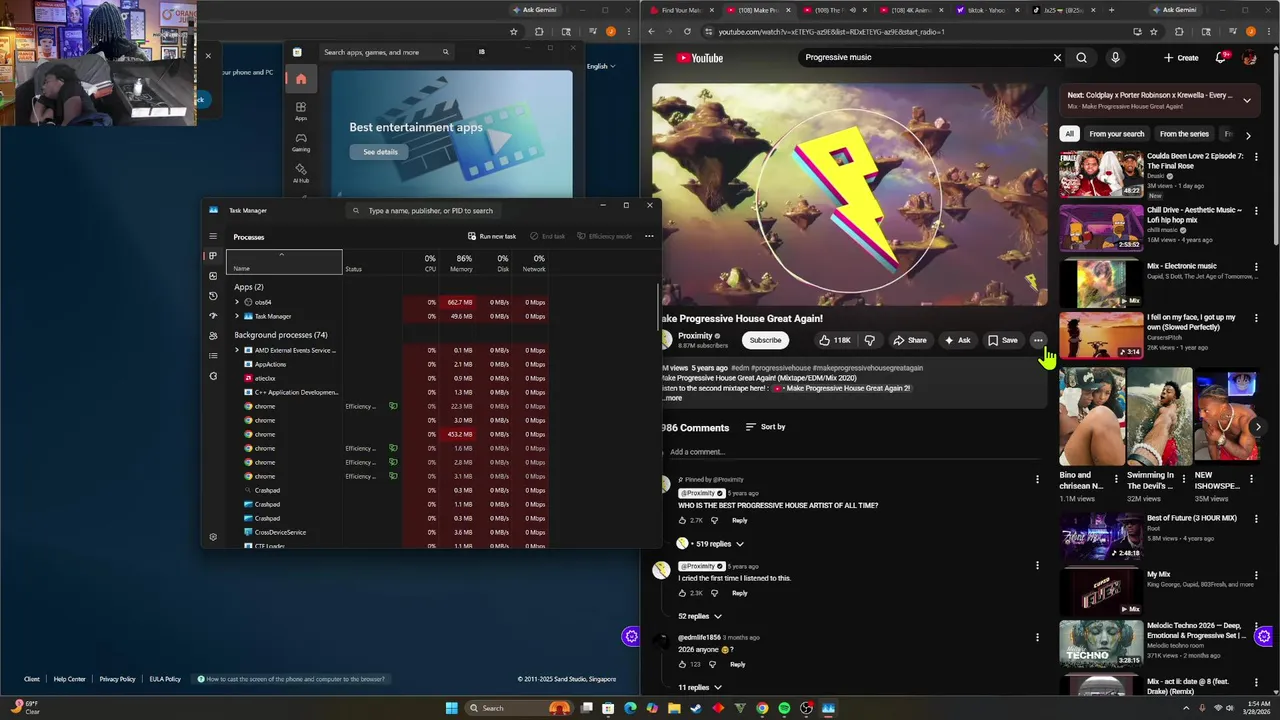Open options for Best of Future video
Image resolution: width=1280 pixels, height=720 pixels.
click(1256, 520)
